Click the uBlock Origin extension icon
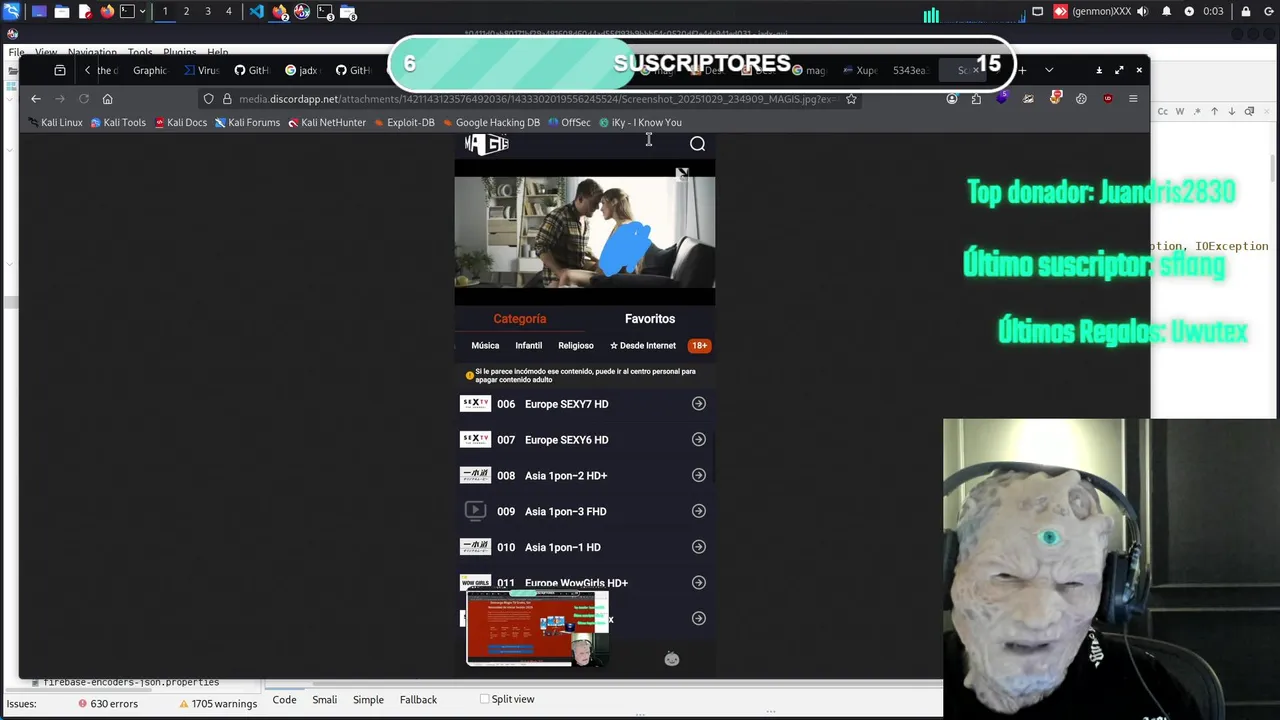Viewport: 1280px width, 720px height. [x=1108, y=99]
